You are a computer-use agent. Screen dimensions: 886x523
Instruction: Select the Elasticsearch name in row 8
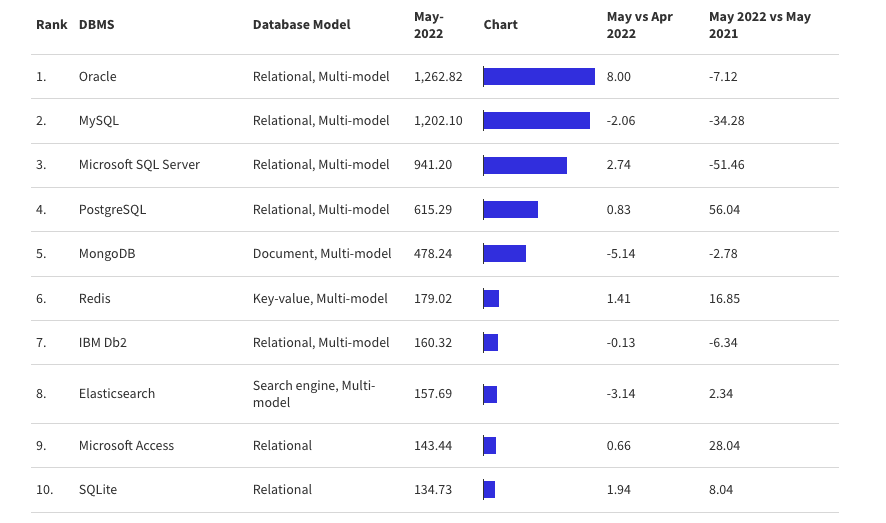(x=117, y=394)
